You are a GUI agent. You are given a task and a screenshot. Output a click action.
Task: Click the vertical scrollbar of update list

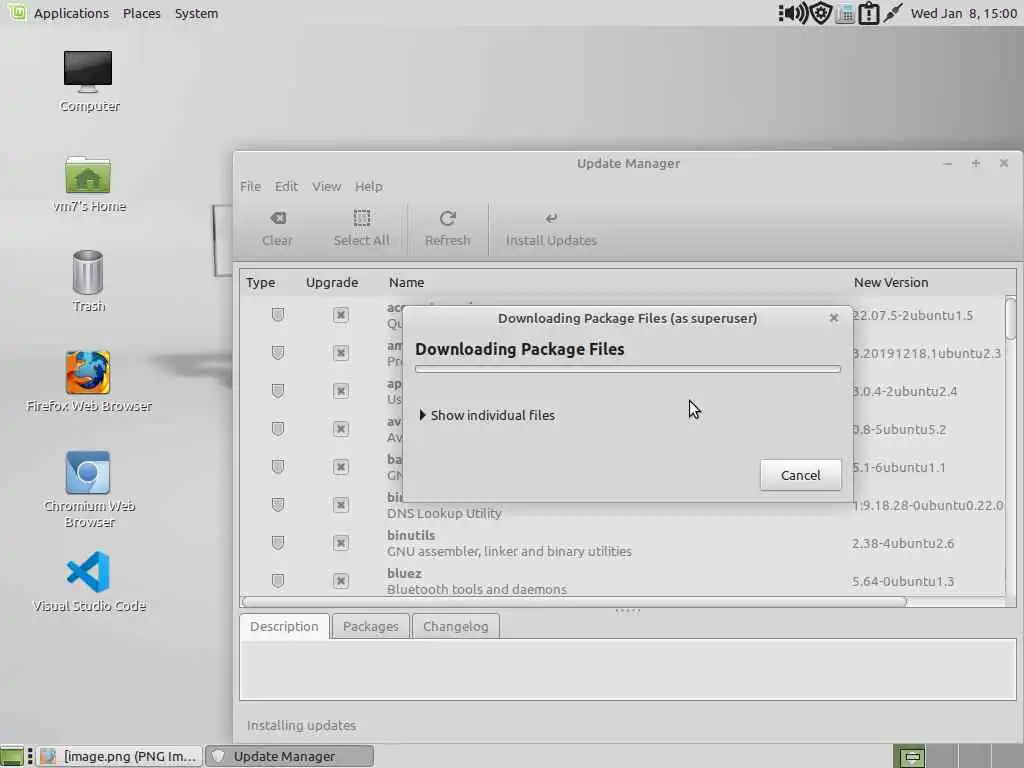pos(1011,318)
